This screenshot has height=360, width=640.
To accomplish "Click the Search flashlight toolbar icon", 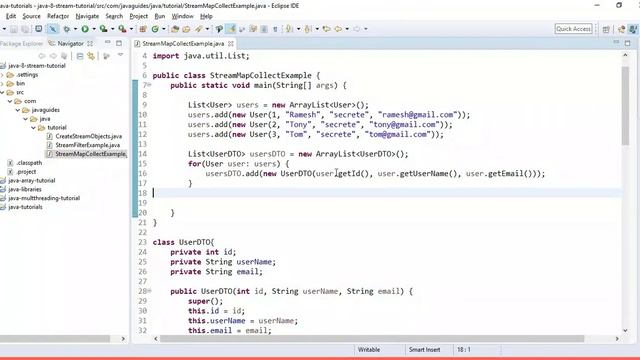I will 199,29.
